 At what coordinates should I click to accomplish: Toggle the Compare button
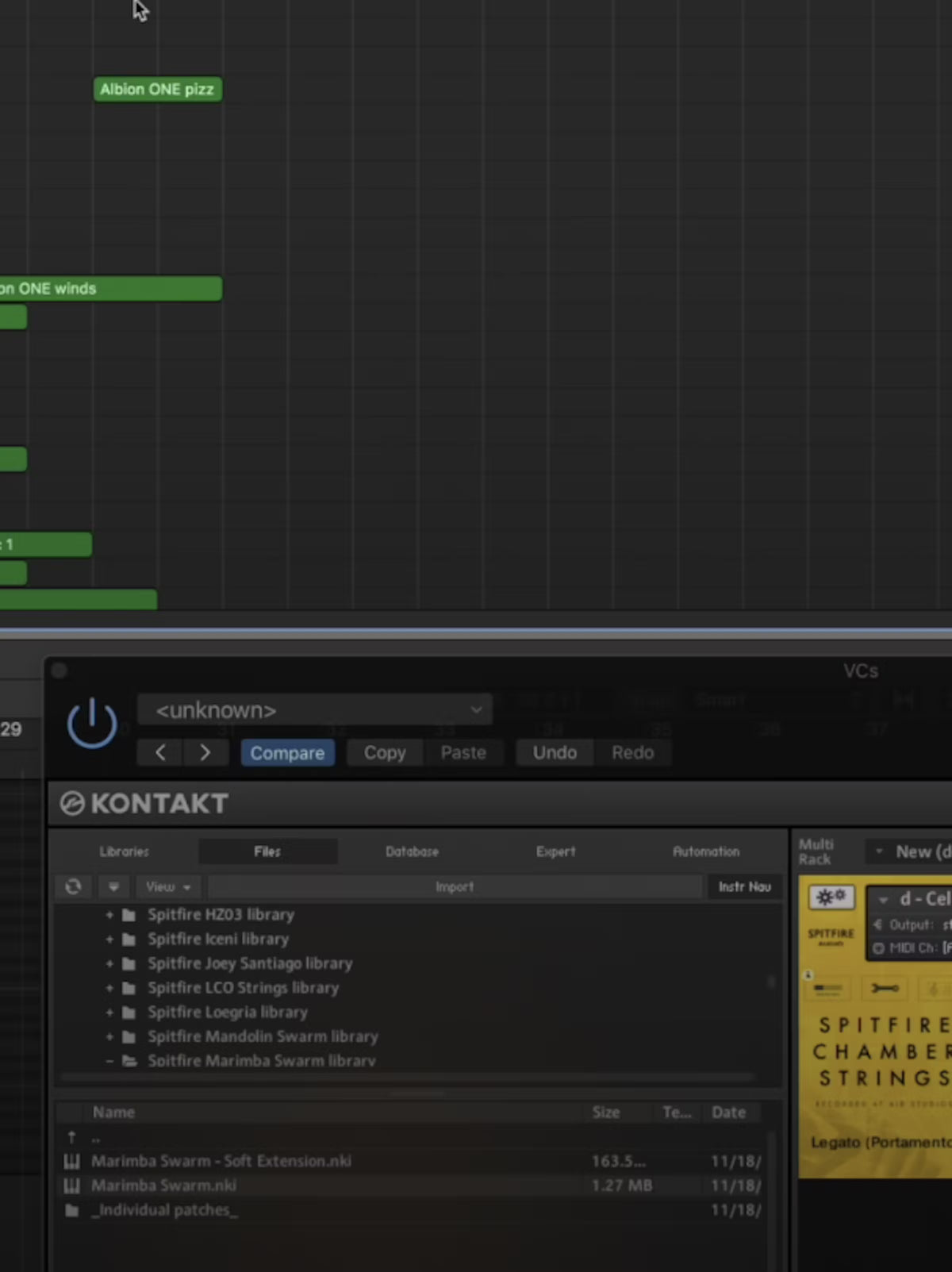click(287, 752)
